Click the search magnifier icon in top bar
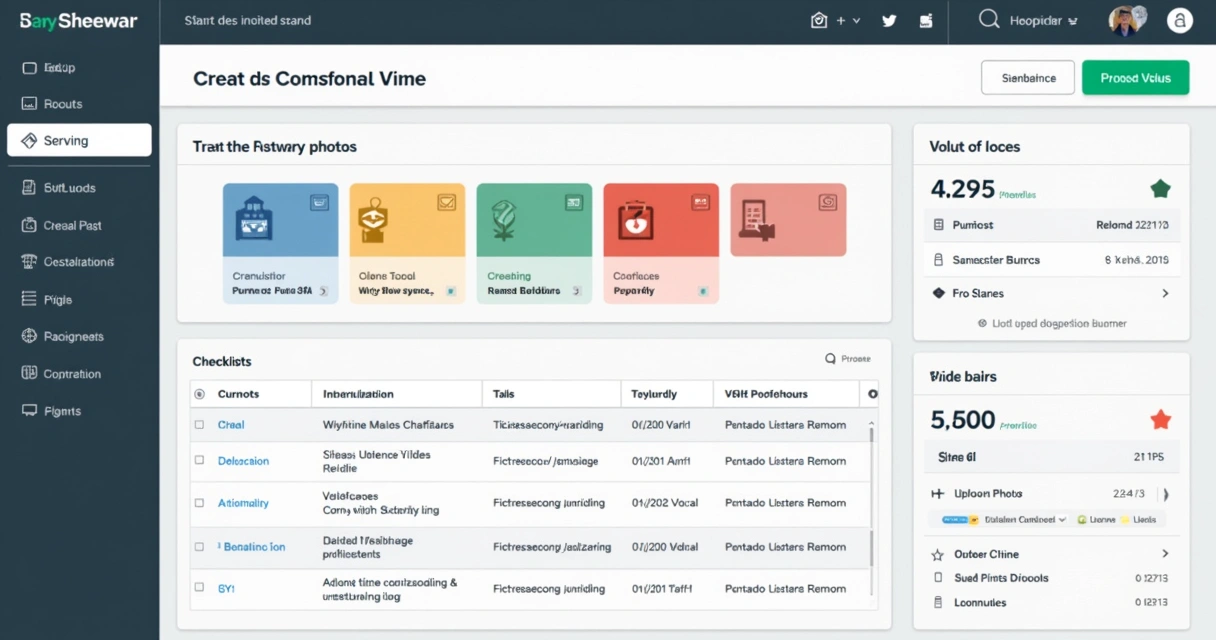 (989, 19)
